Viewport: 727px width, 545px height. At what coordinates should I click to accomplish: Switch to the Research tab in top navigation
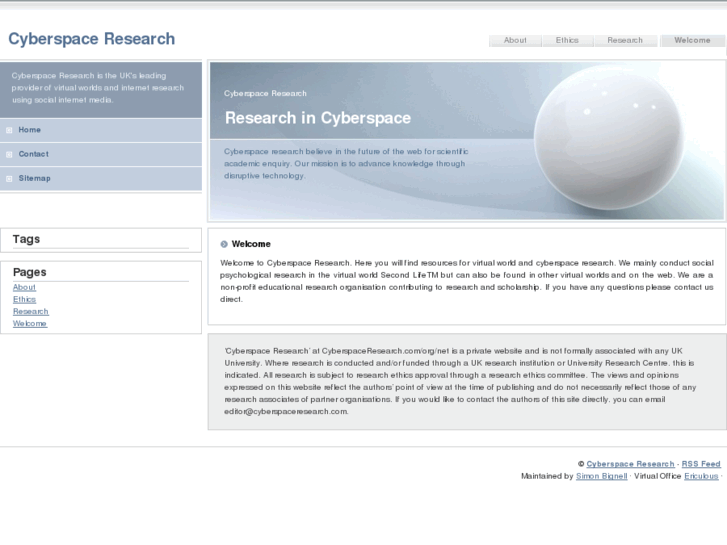[625, 40]
